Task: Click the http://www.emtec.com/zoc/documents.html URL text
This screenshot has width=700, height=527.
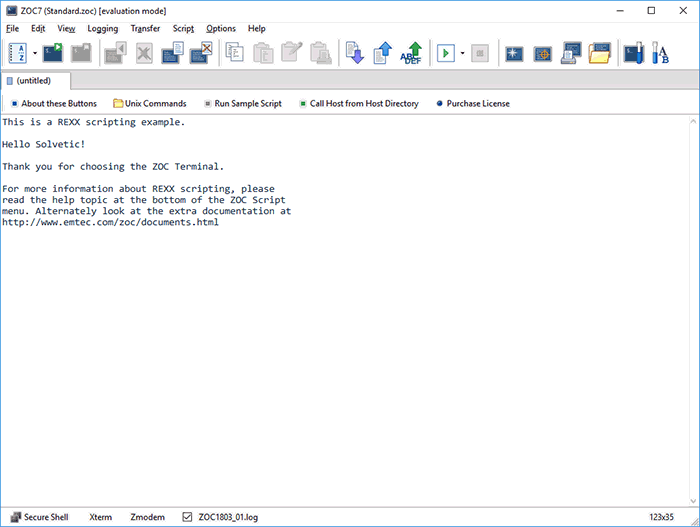Action: pyautogui.click(x=110, y=222)
